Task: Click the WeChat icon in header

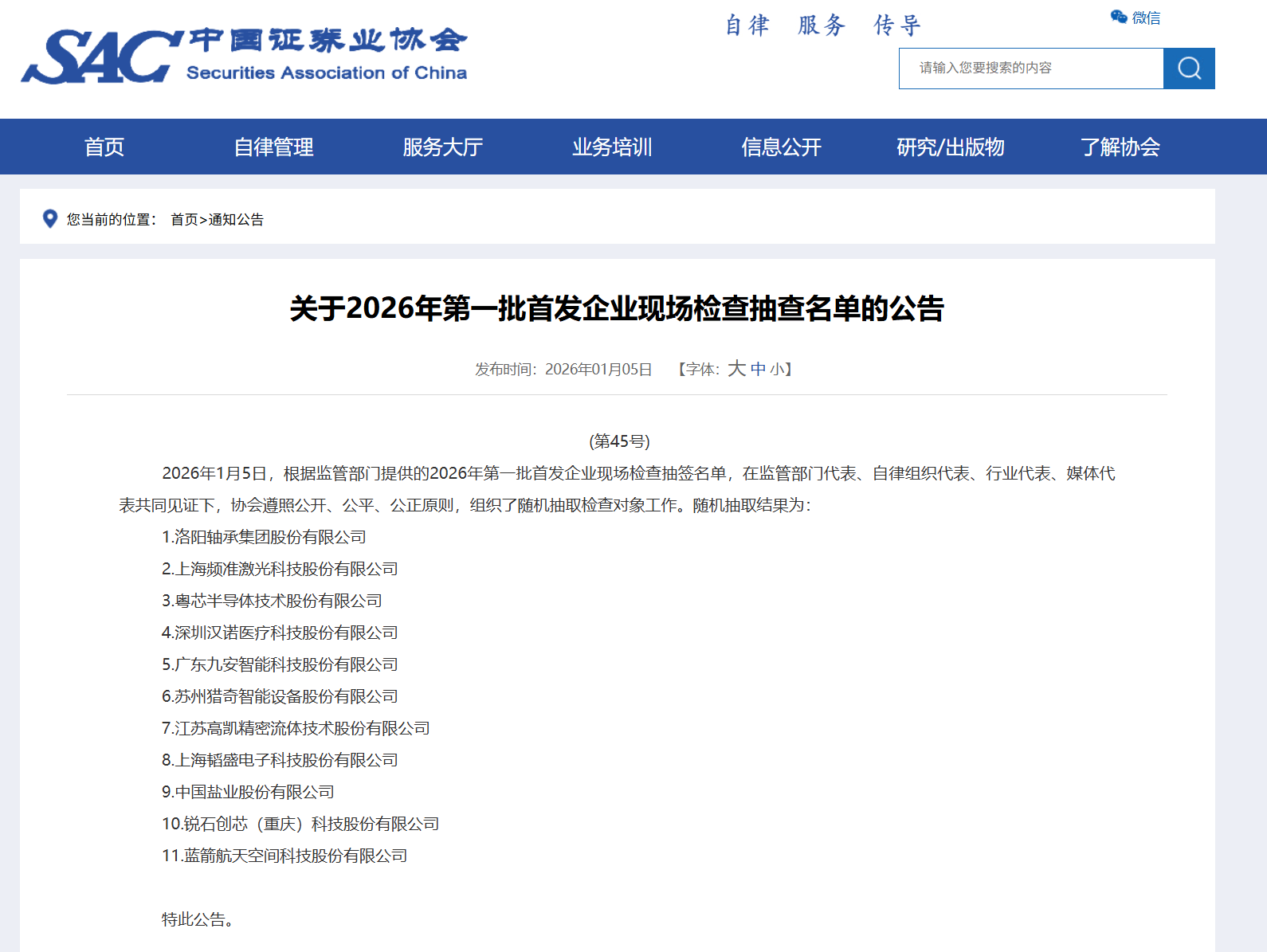Action: tap(1119, 17)
